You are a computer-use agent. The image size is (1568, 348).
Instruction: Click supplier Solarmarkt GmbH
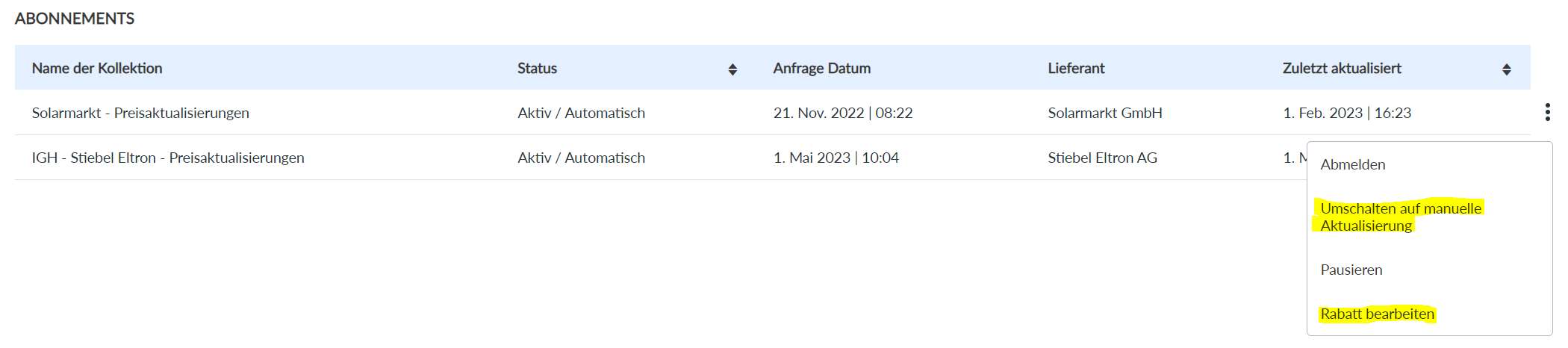click(1104, 113)
